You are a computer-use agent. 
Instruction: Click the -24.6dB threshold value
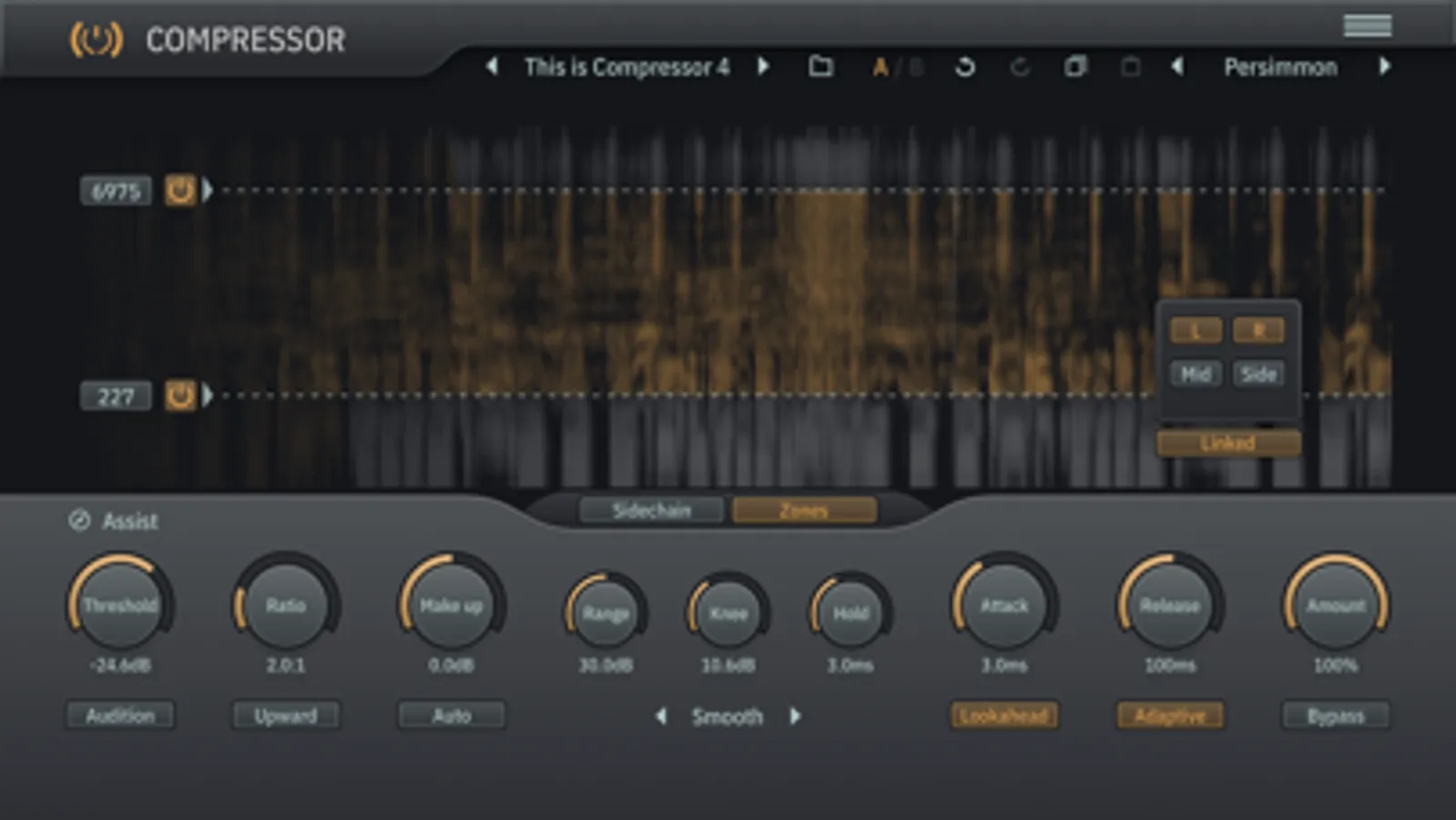120,666
